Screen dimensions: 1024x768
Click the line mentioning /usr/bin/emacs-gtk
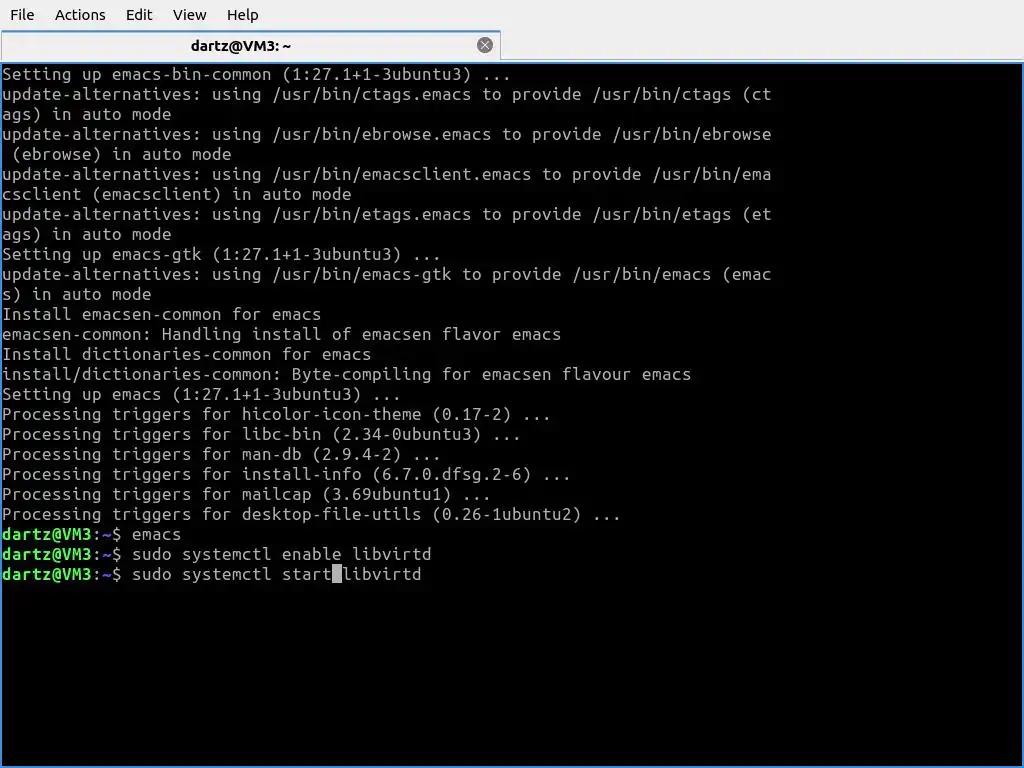[x=387, y=274]
